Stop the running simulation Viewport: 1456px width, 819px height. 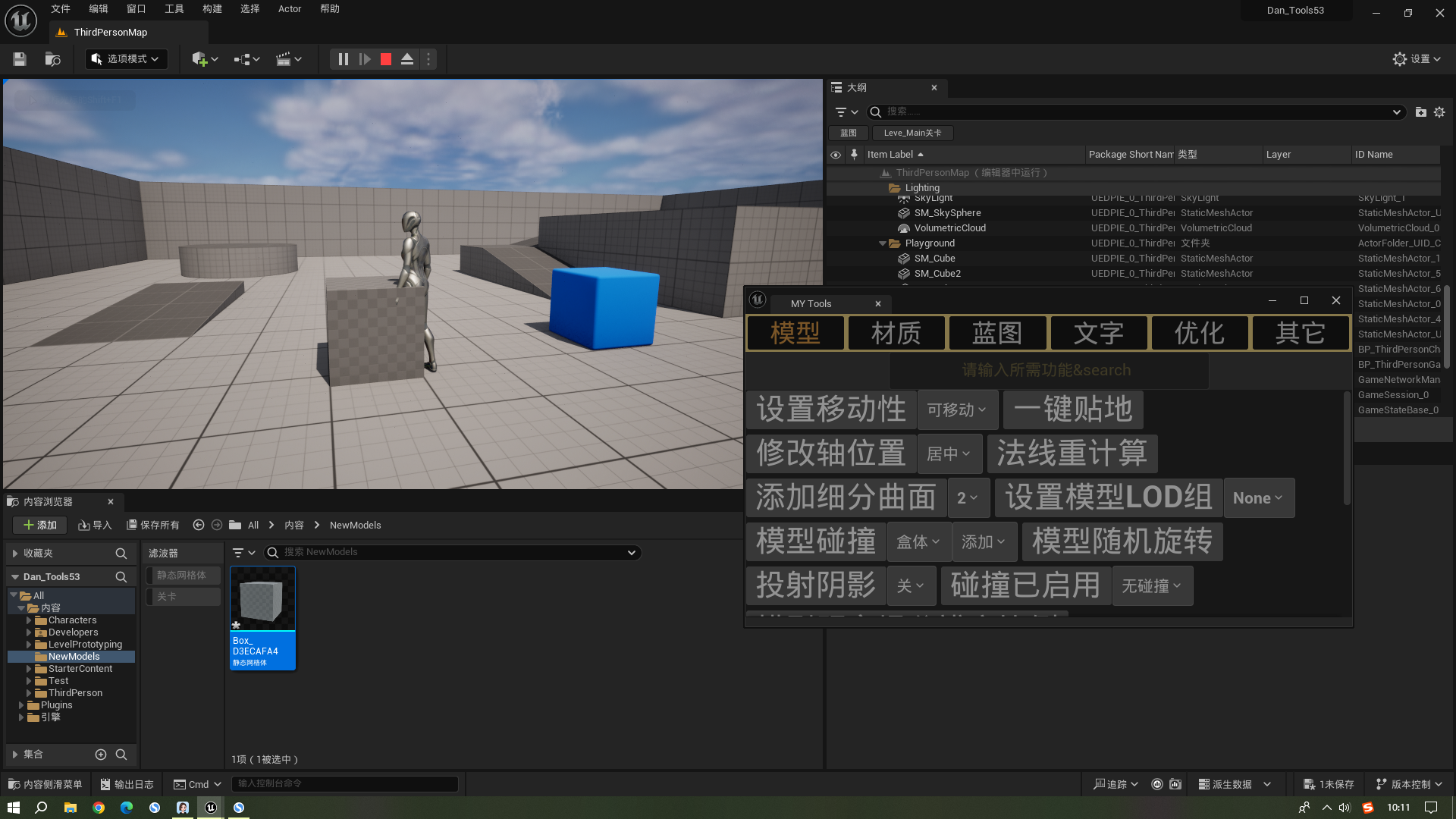pos(386,59)
